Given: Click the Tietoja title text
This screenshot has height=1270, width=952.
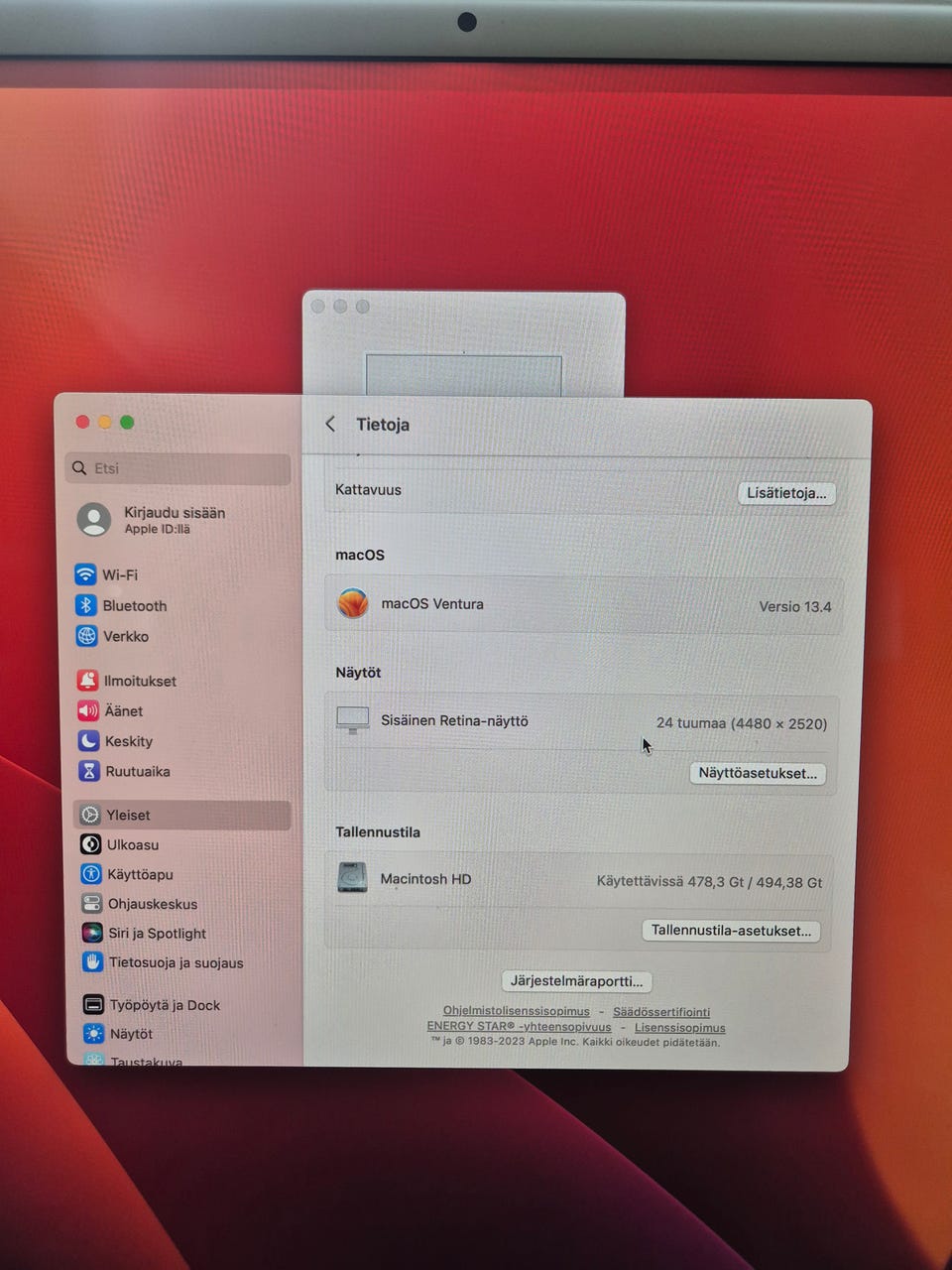Looking at the screenshot, I should coord(383,424).
